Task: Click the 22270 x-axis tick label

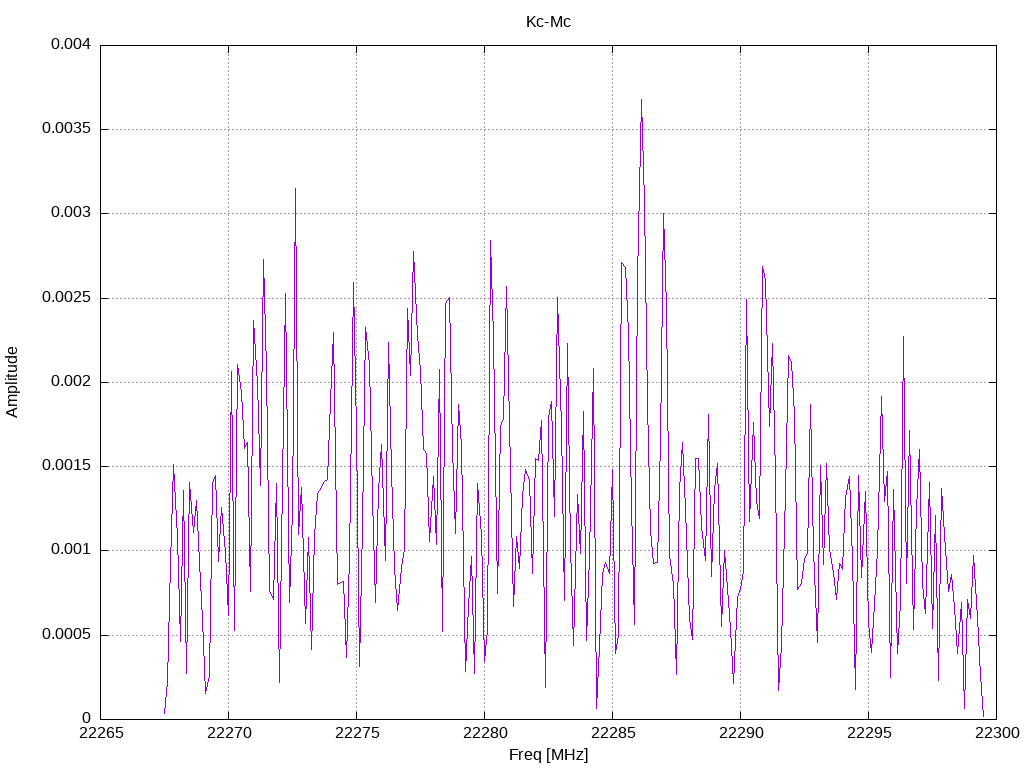Action: 229,733
